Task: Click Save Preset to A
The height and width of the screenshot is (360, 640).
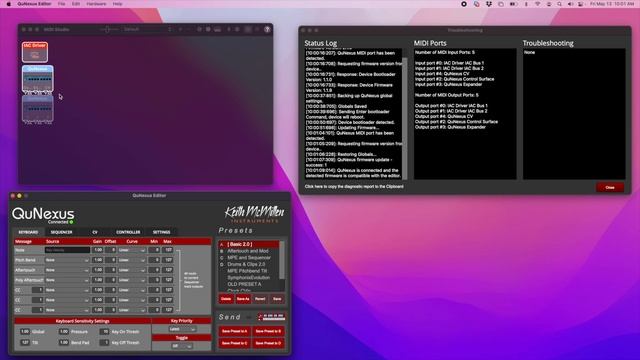Action: coord(235,331)
